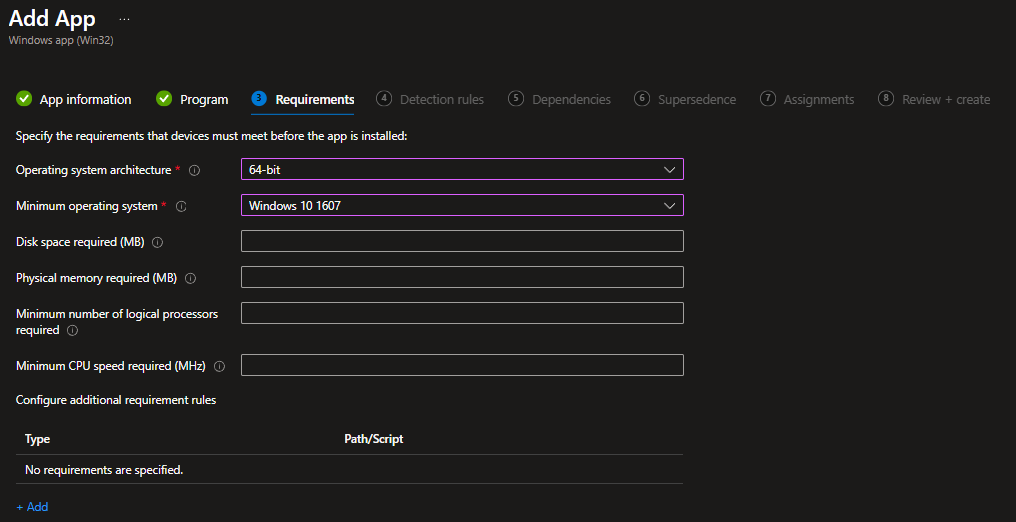Go to the Program tab
The height and width of the screenshot is (522, 1016).
coord(192,100)
